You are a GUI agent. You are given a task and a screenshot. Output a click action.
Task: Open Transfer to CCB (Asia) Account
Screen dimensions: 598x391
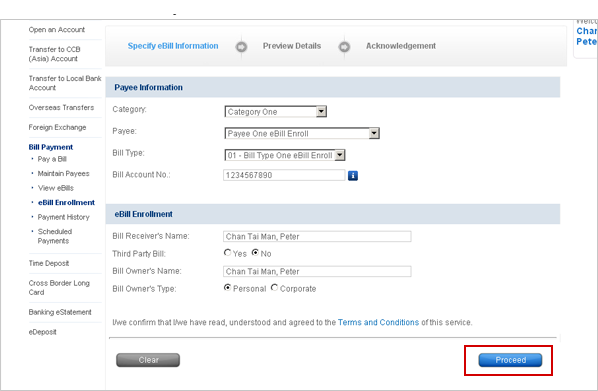(55, 54)
